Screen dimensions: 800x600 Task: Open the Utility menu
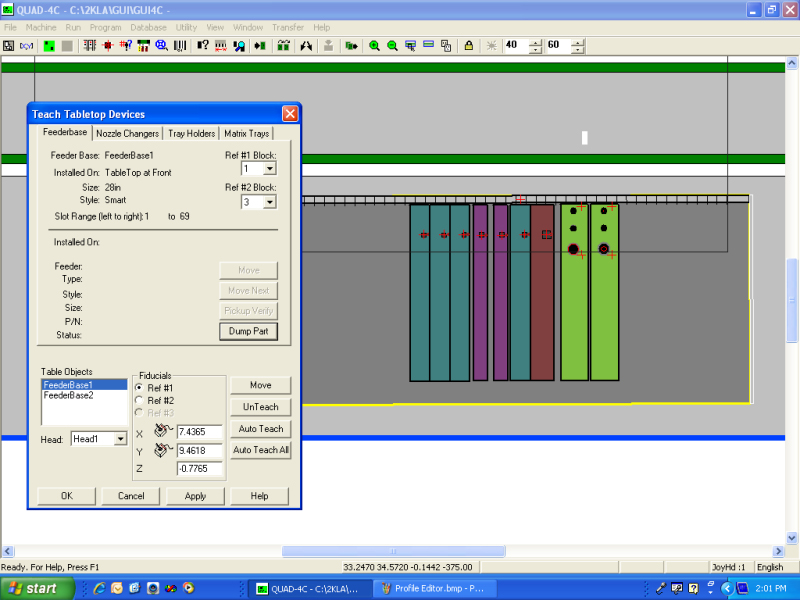coord(186,28)
